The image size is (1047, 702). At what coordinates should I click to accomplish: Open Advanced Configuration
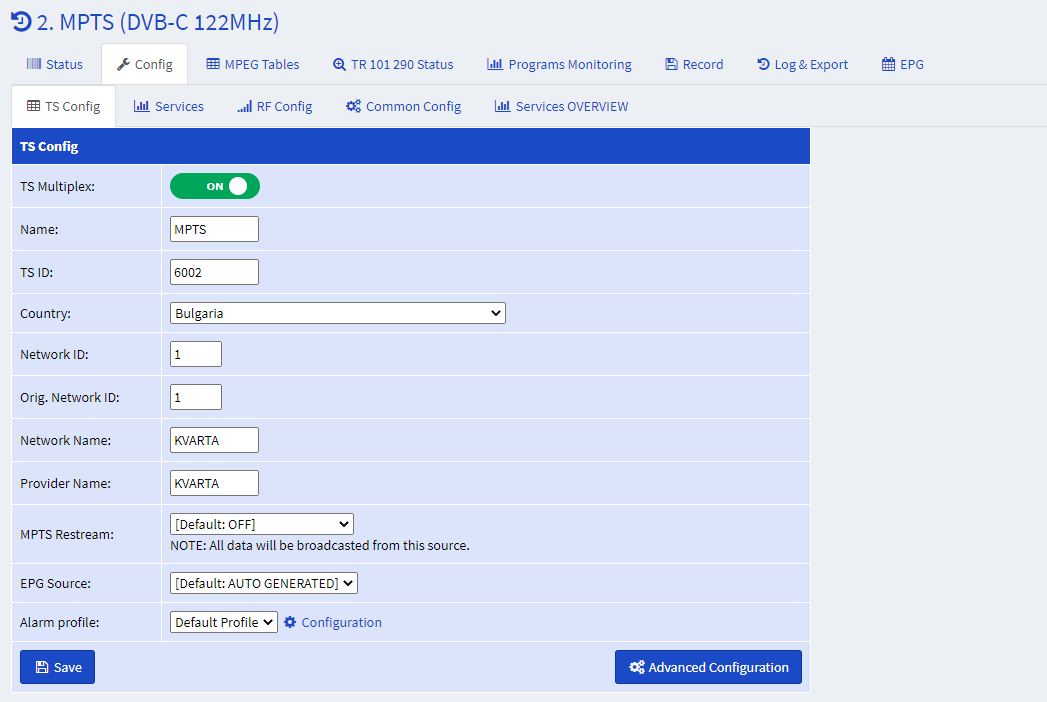(708, 667)
